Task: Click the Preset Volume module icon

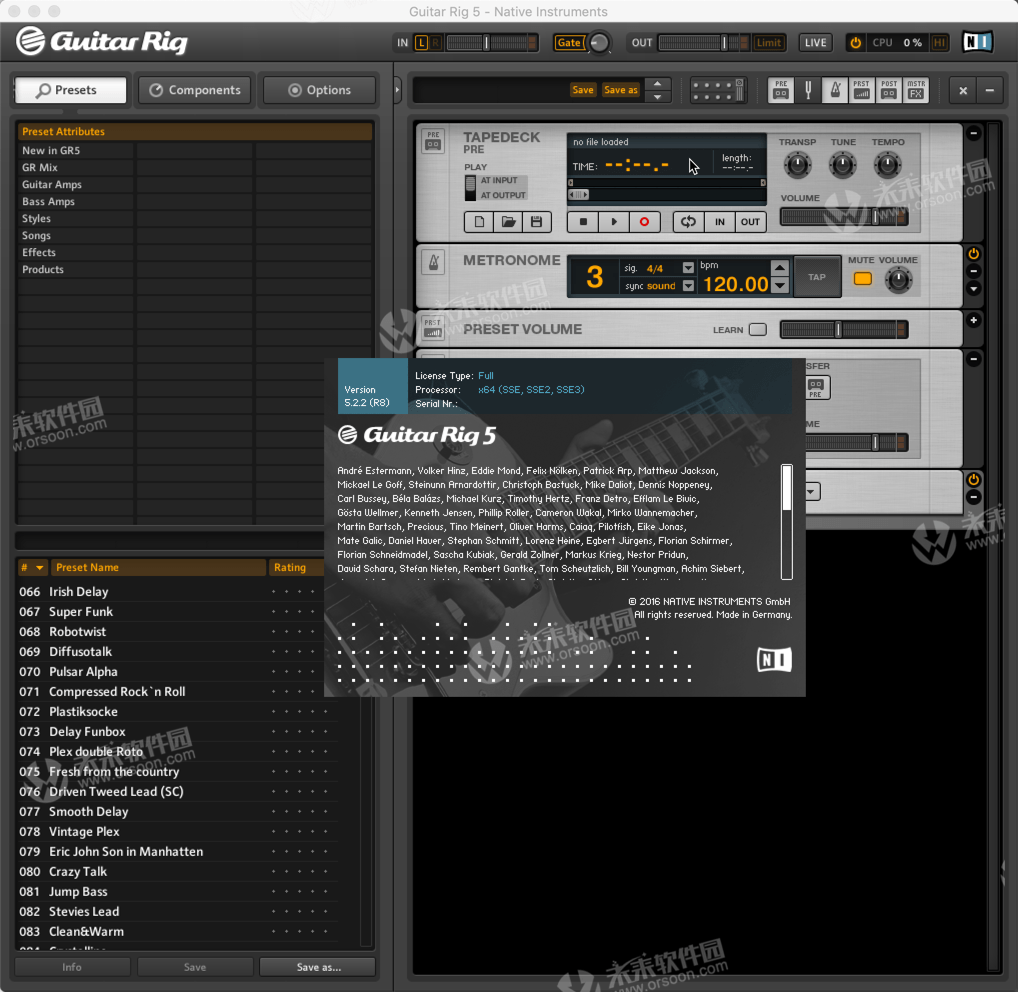Action: tap(434, 328)
